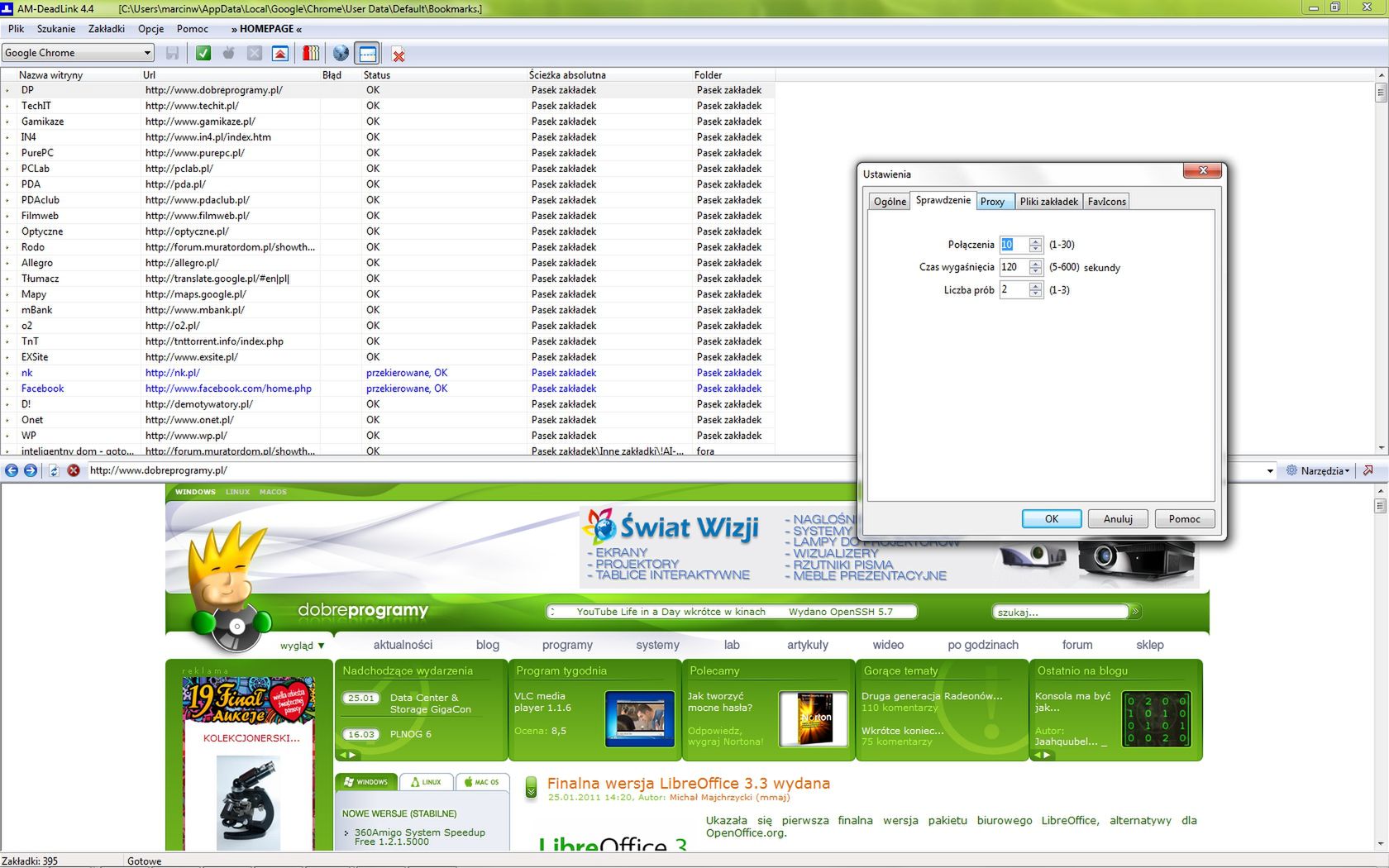Click VLC media player thumbnail in Program tygodnia
The image size is (1389, 868).
coord(640,718)
